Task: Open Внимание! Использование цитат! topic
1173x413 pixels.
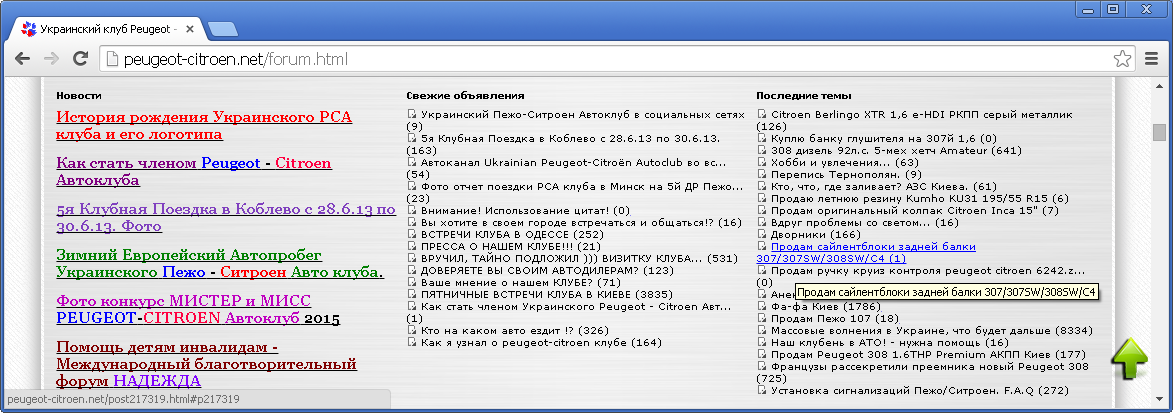Action: point(526,210)
